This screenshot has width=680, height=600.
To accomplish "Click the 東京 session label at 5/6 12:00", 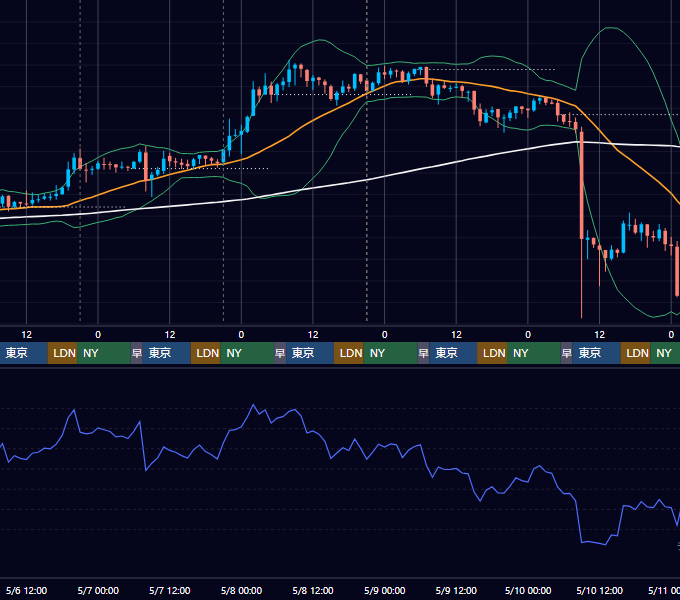I will tap(23, 353).
